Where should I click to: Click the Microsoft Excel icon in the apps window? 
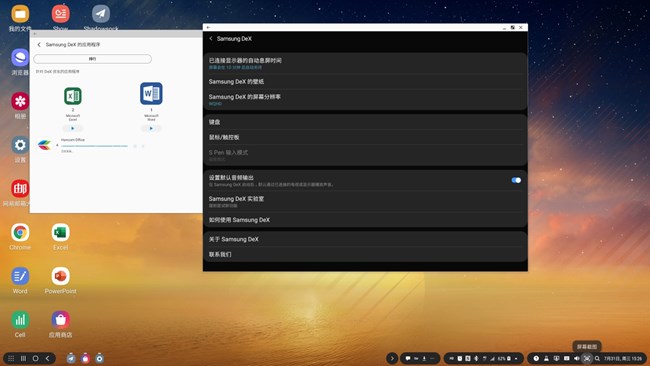click(73, 96)
